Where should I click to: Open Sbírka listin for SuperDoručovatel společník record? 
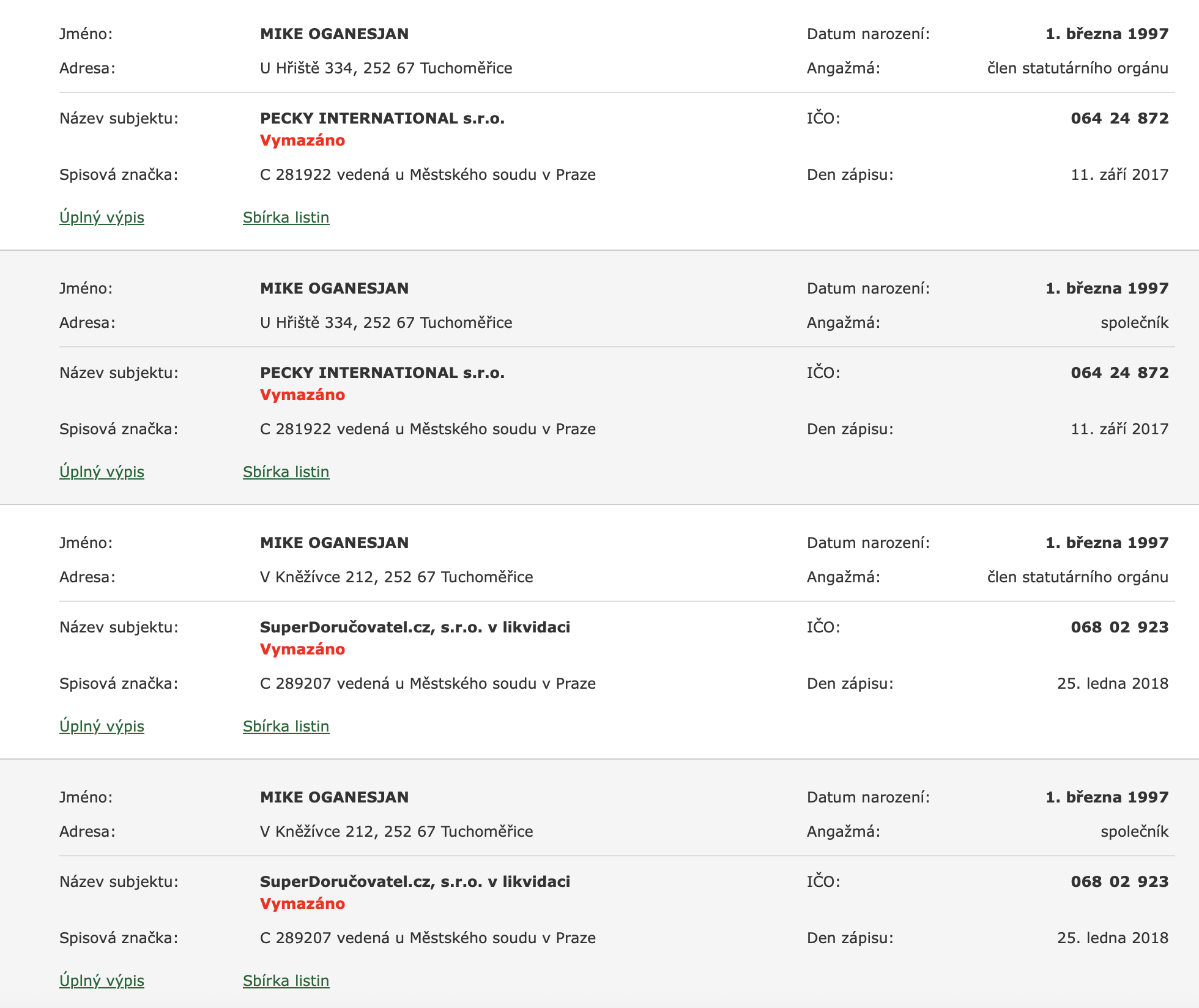coord(286,980)
